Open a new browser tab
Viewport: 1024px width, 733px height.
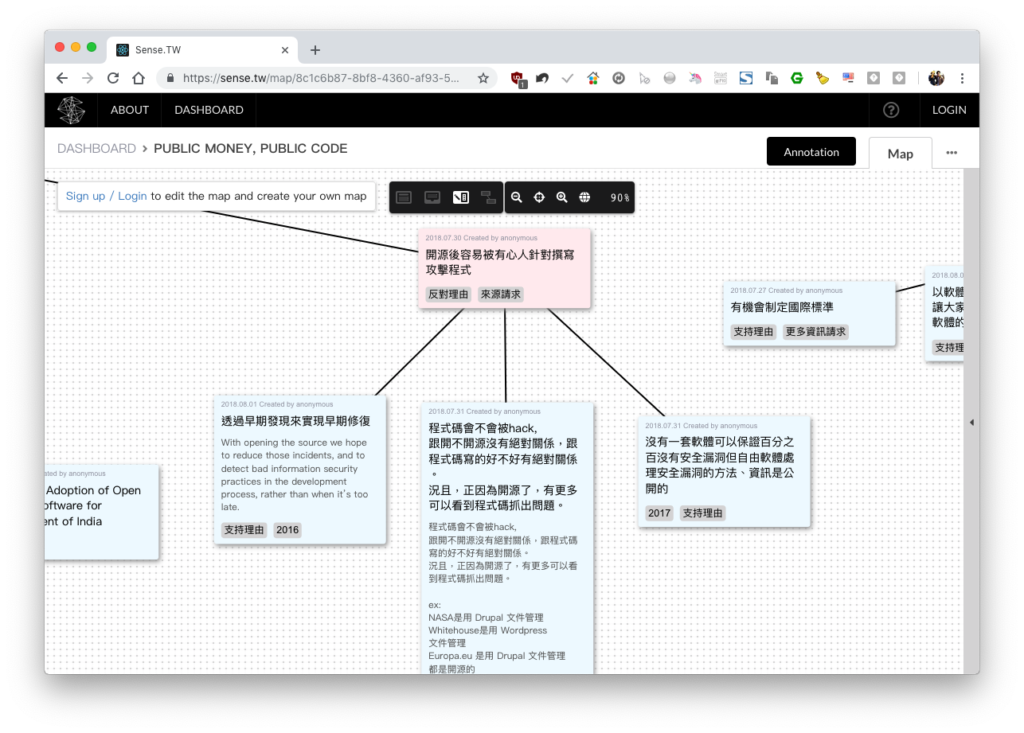click(x=315, y=50)
